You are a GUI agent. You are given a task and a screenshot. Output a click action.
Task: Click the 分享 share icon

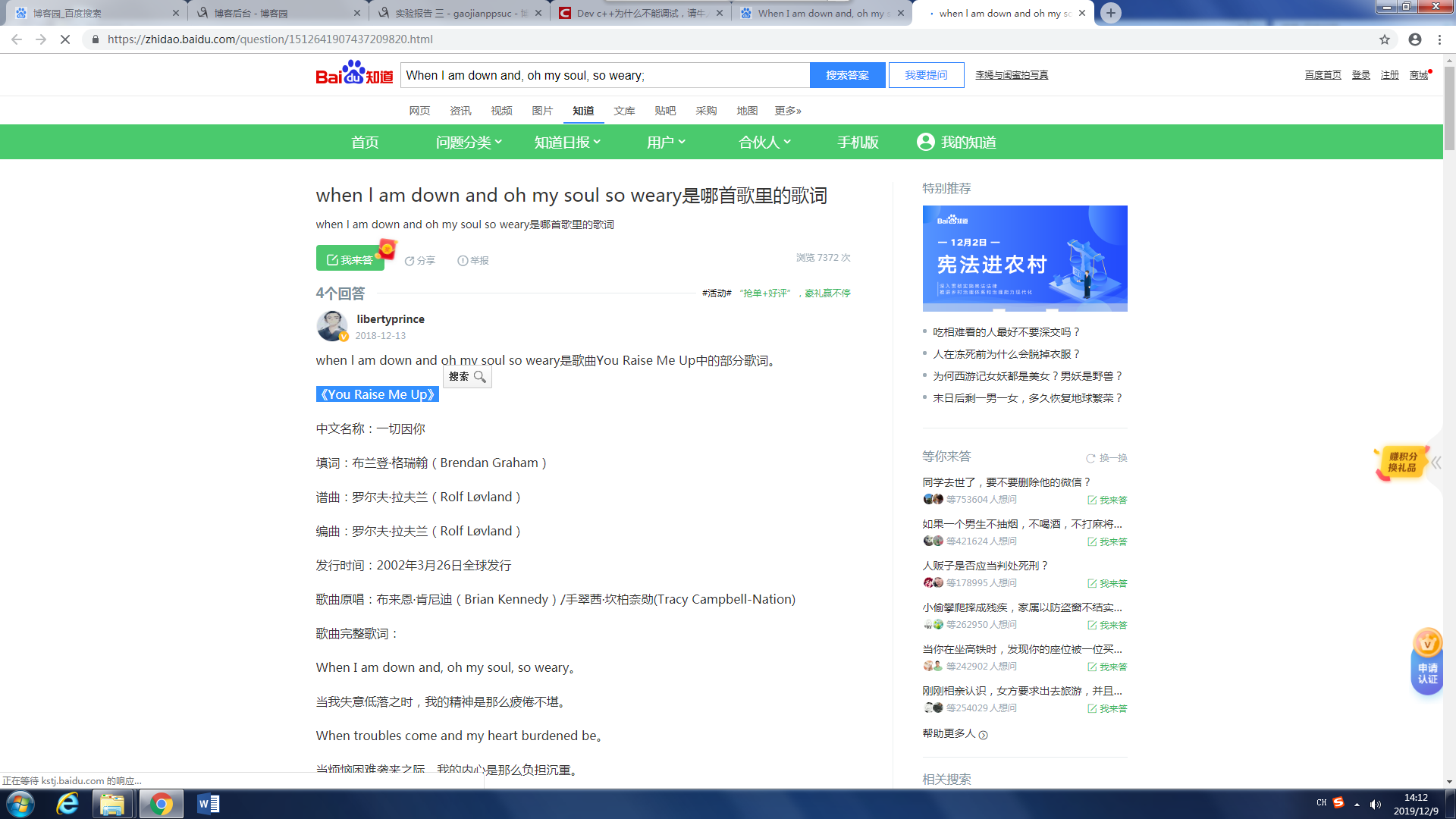point(409,261)
